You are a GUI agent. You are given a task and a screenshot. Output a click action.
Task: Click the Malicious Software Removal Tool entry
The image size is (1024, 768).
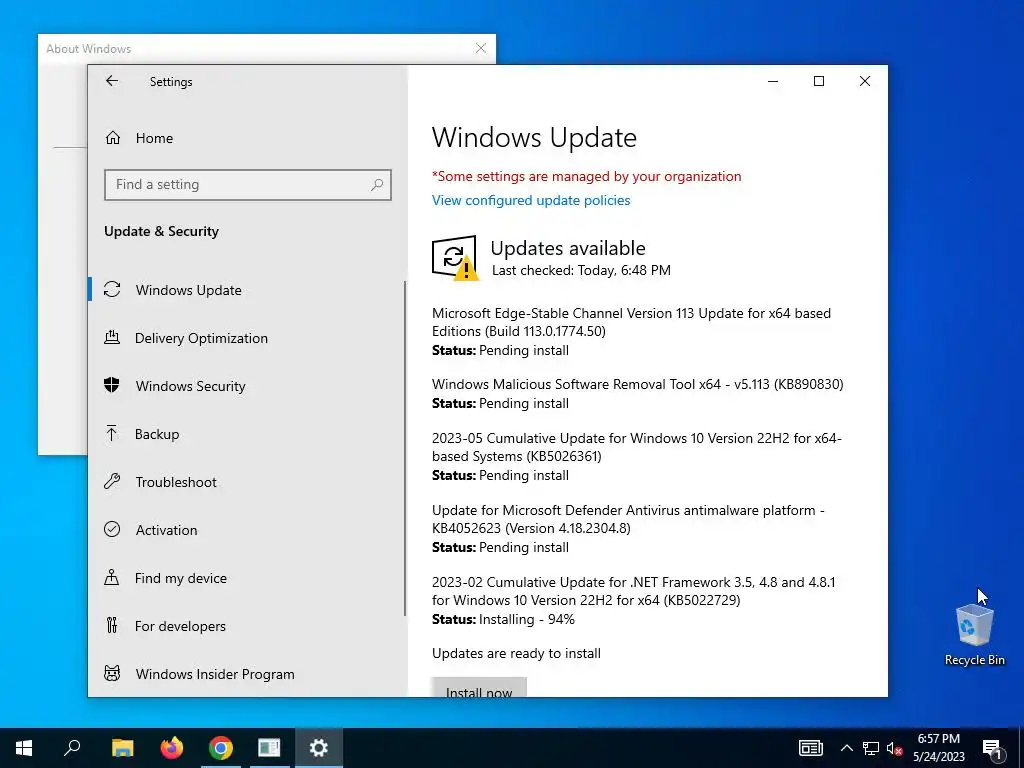637,384
